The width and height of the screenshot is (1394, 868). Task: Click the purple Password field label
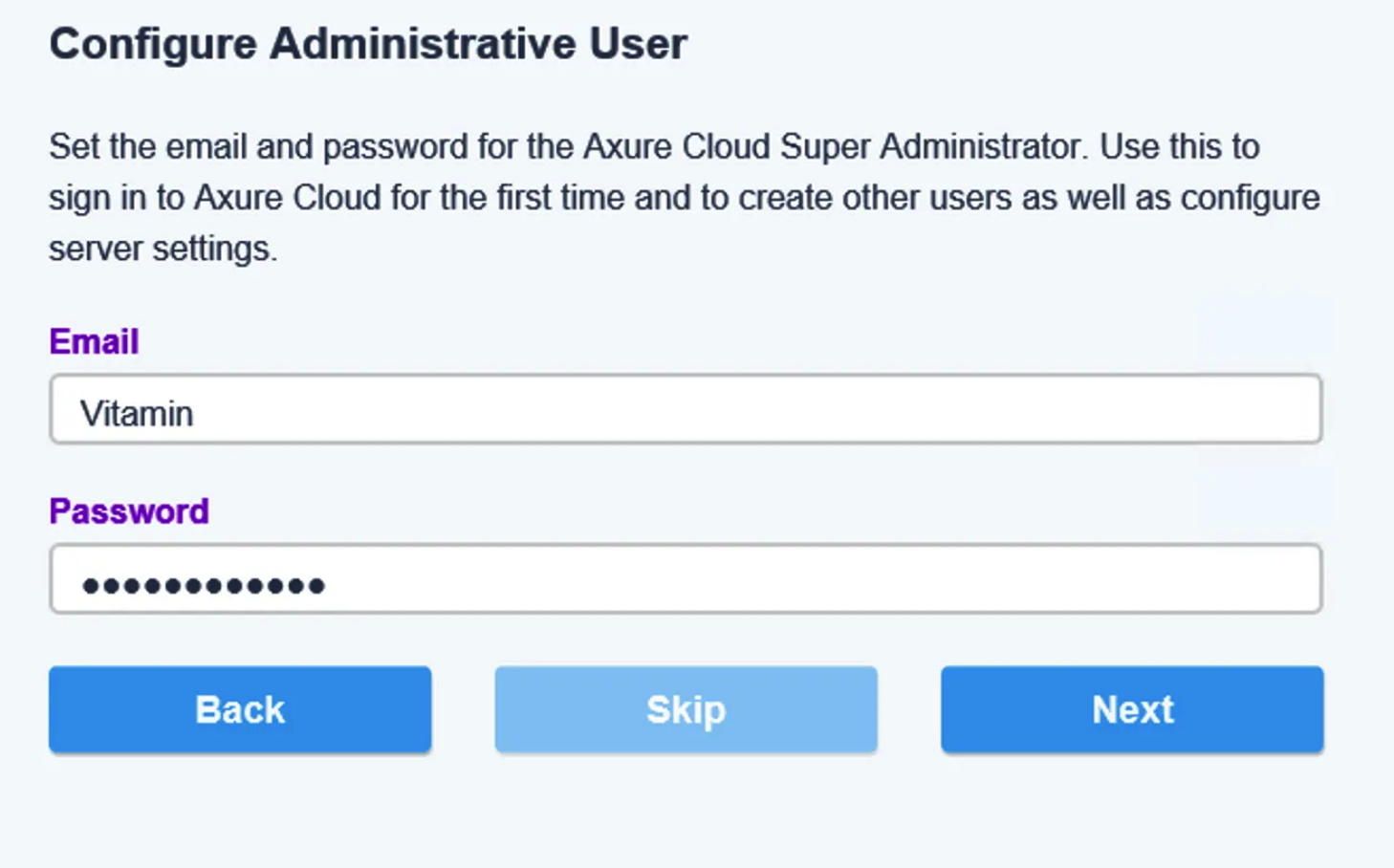(129, 511)
